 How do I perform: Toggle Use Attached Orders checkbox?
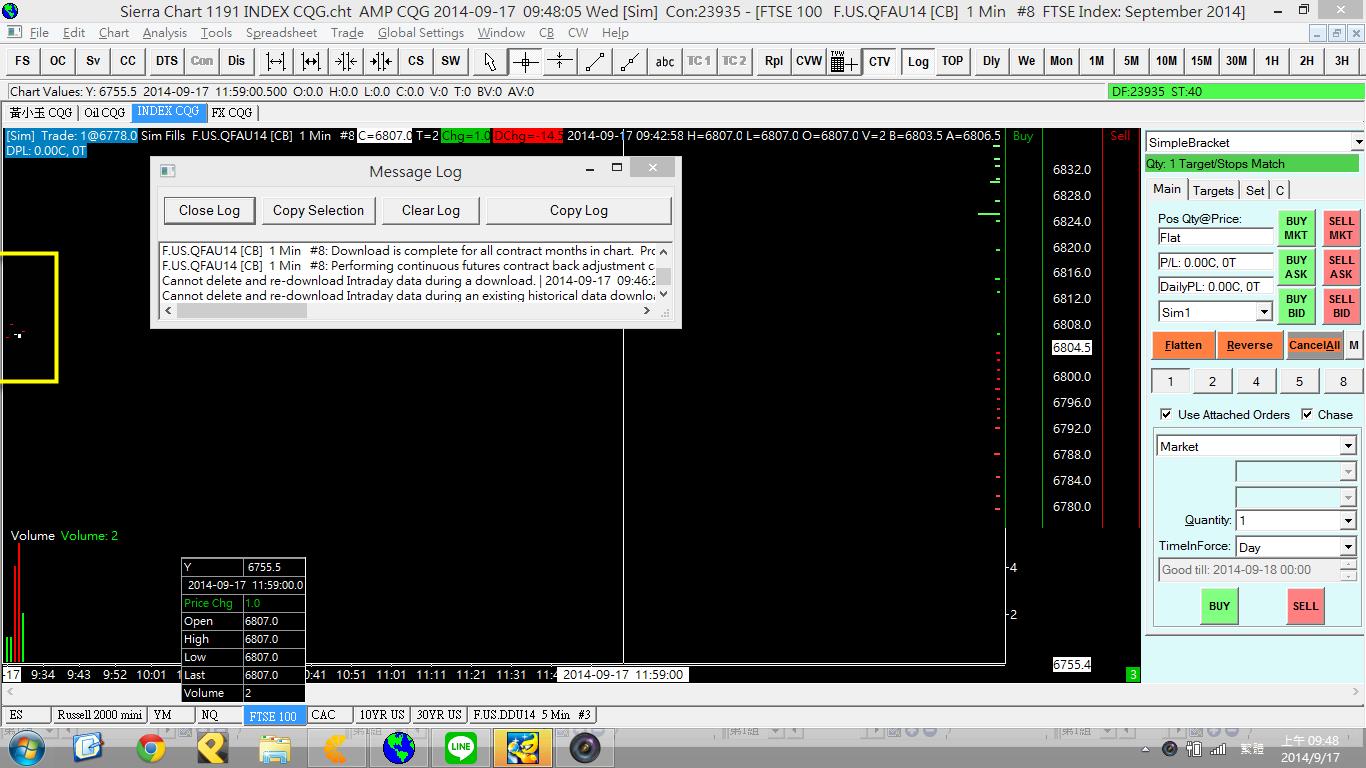(1166, 414)
